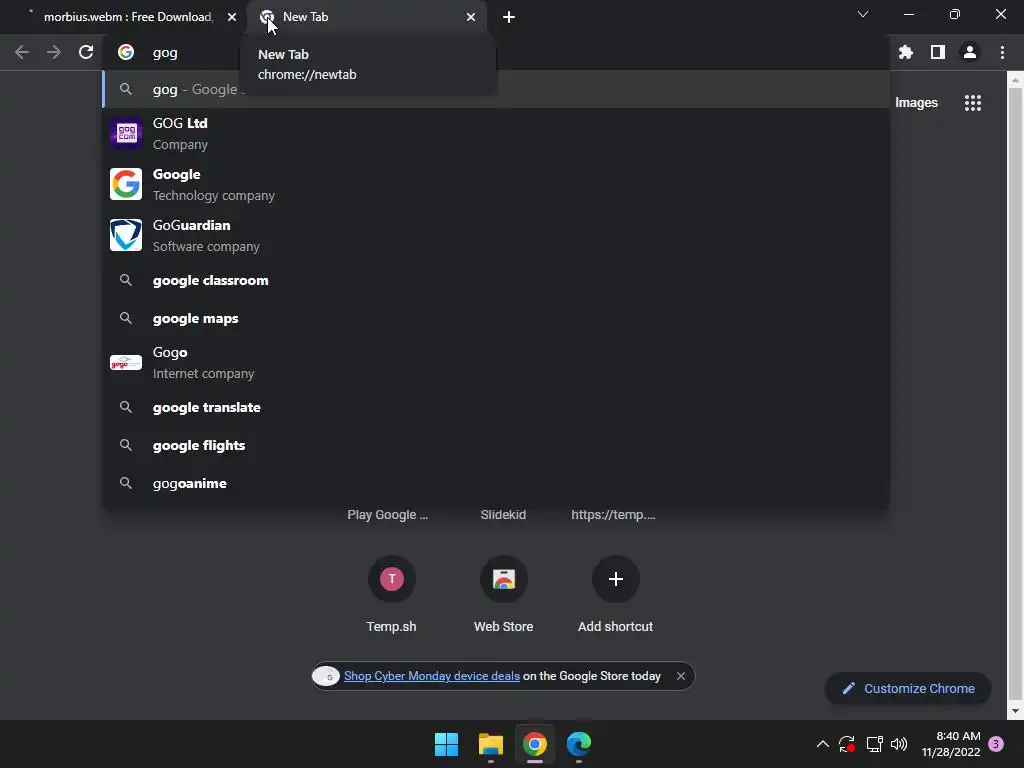
Task: Reload the page with refresh icon
Action: pos(86,52)
